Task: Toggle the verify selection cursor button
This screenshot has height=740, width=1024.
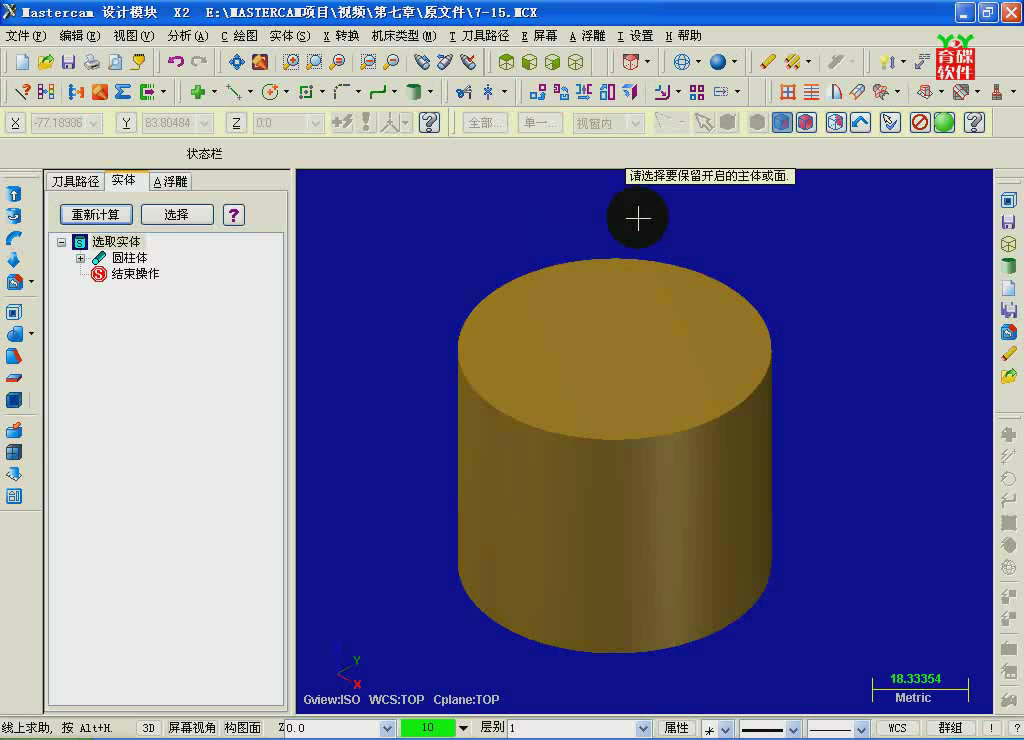Action: (x=889, y=123)
